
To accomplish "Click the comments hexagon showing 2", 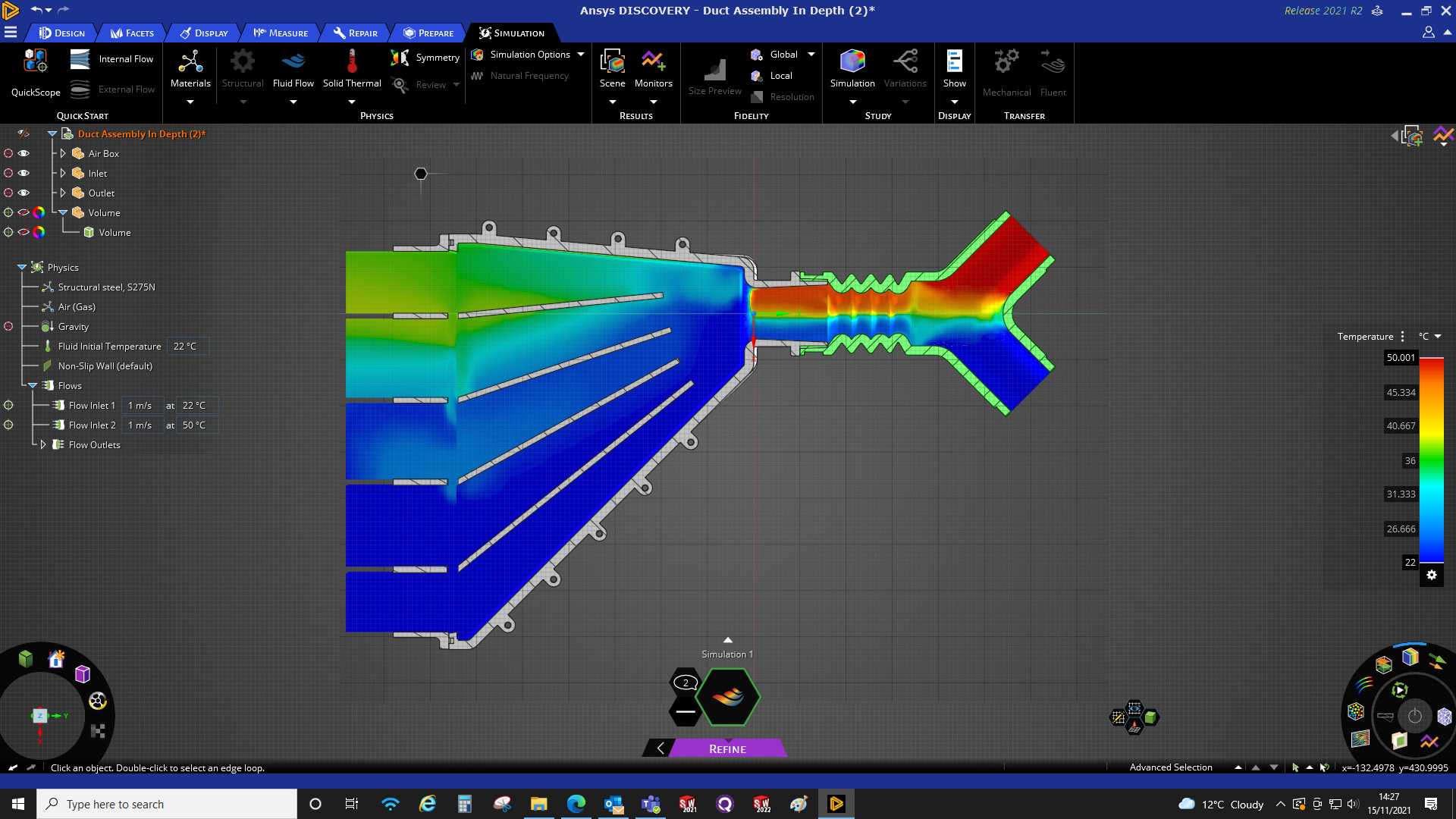I will click(x=686, y=682).
